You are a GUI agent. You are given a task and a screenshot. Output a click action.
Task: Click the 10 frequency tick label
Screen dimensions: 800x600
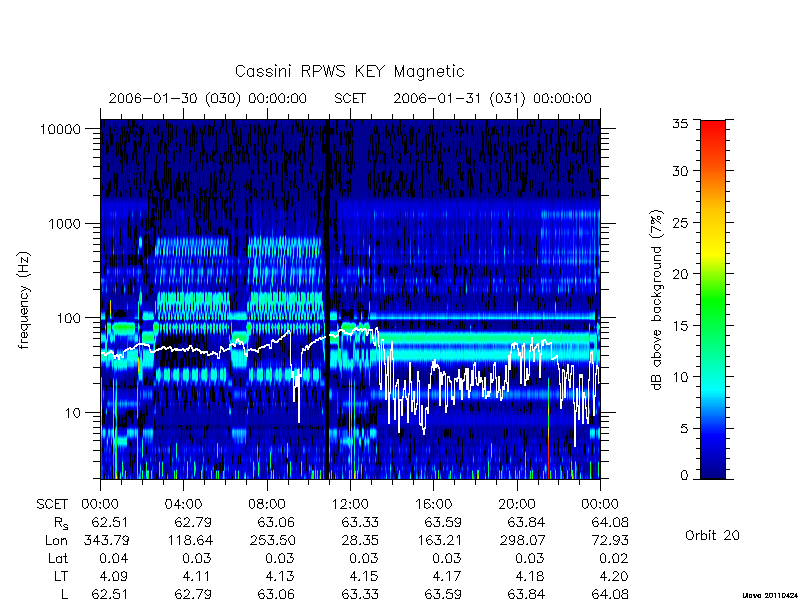coord(73,412)
